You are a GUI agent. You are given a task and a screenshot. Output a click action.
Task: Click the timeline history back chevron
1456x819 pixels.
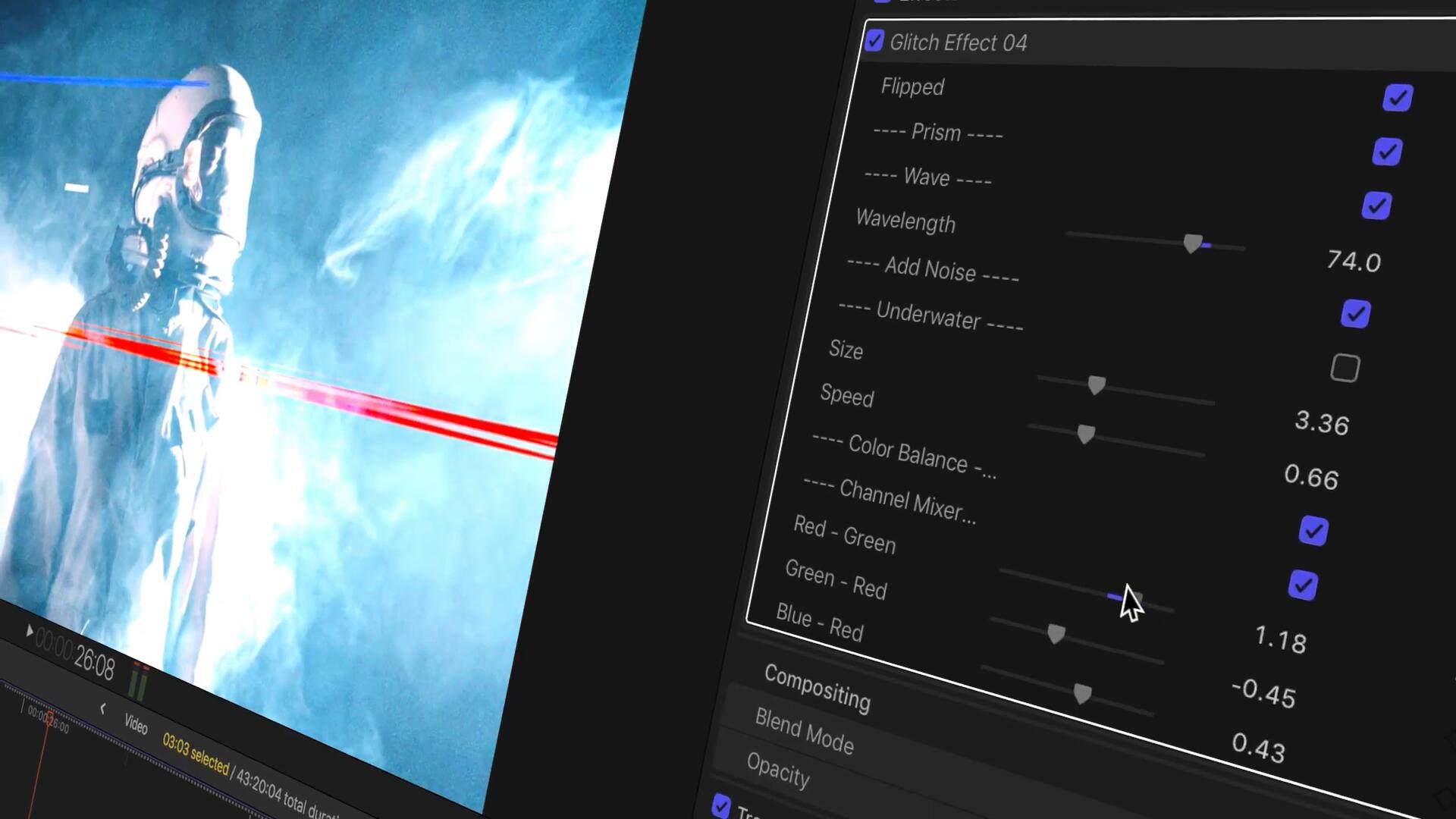[102, 708]
